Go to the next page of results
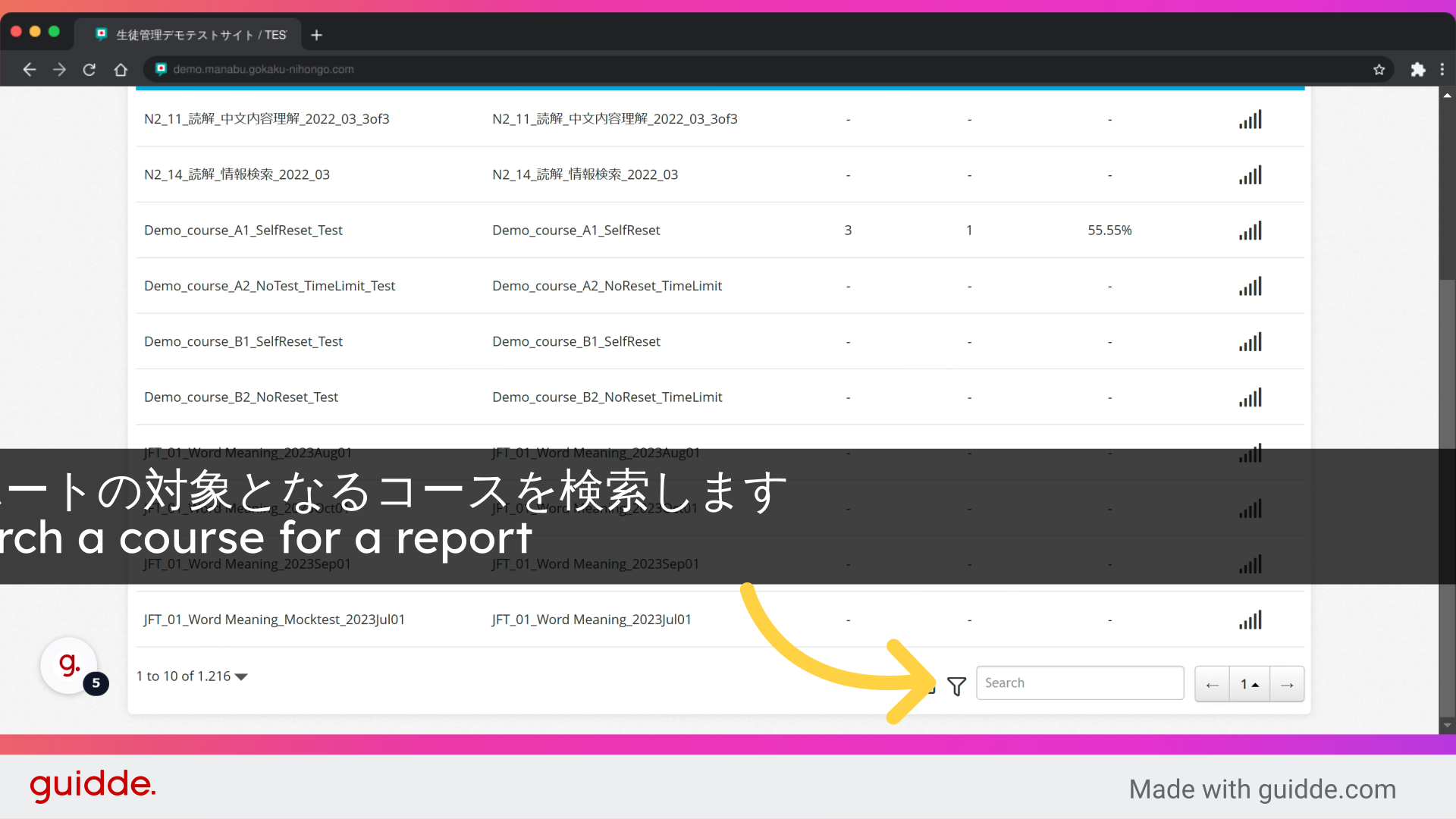This screenshot has height=819, width=1456. [1287, 684]
